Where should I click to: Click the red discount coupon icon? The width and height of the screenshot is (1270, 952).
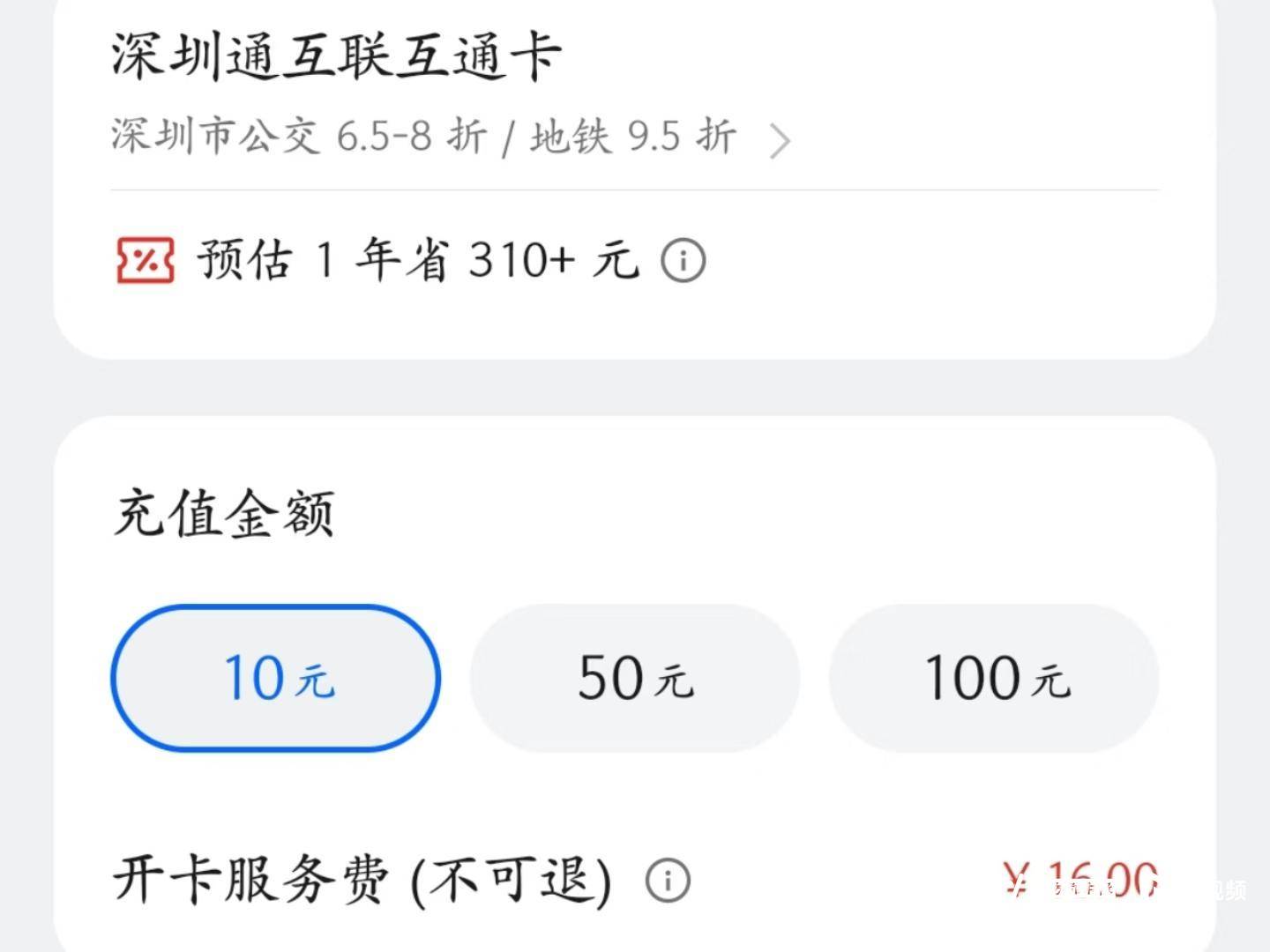click(x=146, y=260)
